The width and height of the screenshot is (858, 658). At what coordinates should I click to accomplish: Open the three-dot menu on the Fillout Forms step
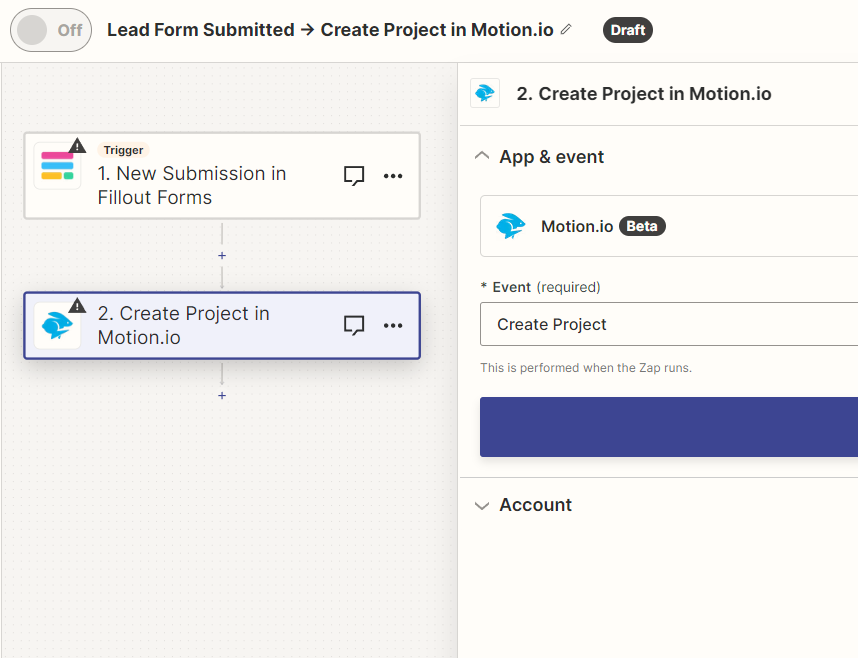(393, 176)
